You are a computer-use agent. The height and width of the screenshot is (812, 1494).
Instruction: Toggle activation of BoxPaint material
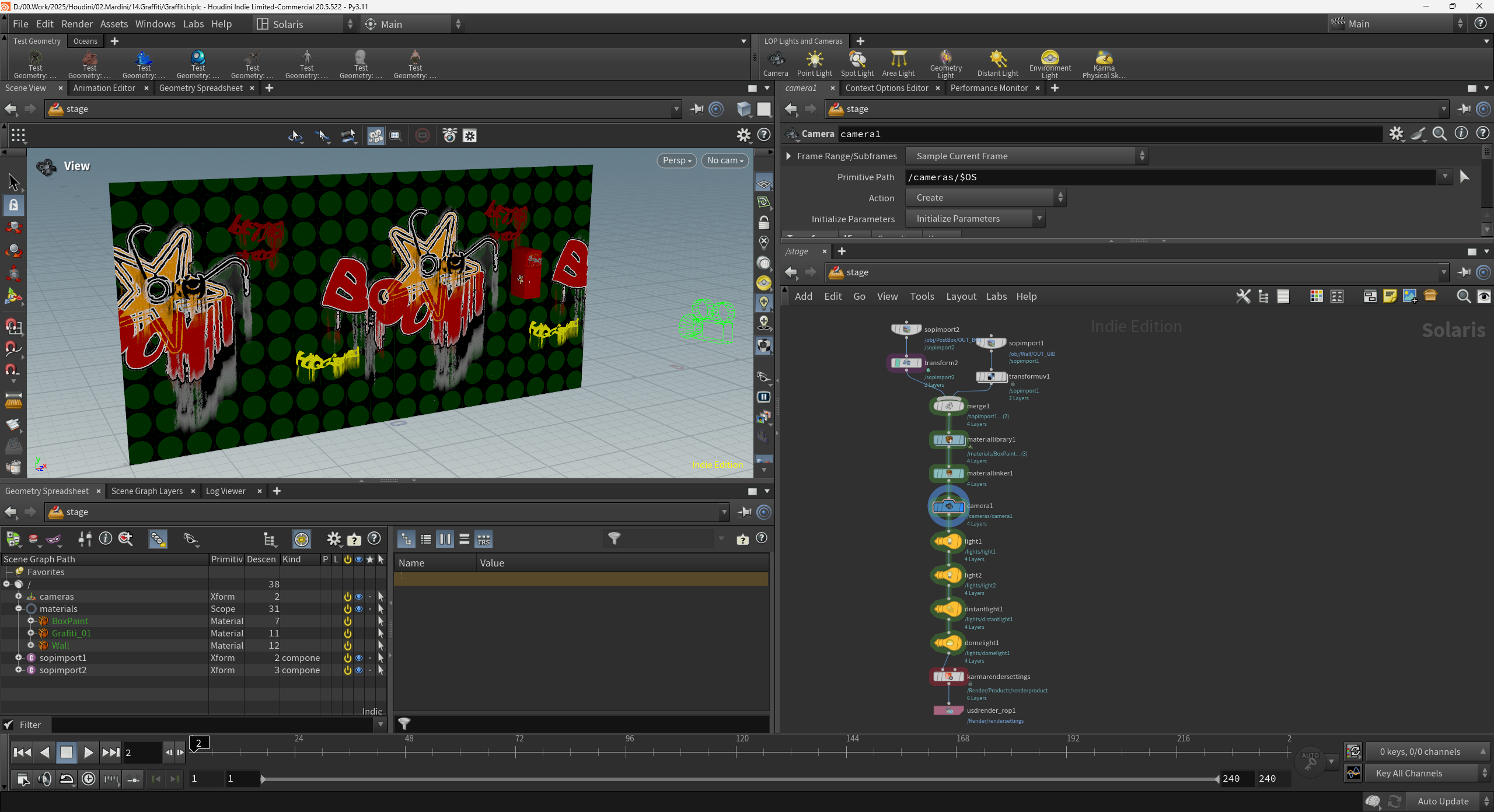pos(348,621)
